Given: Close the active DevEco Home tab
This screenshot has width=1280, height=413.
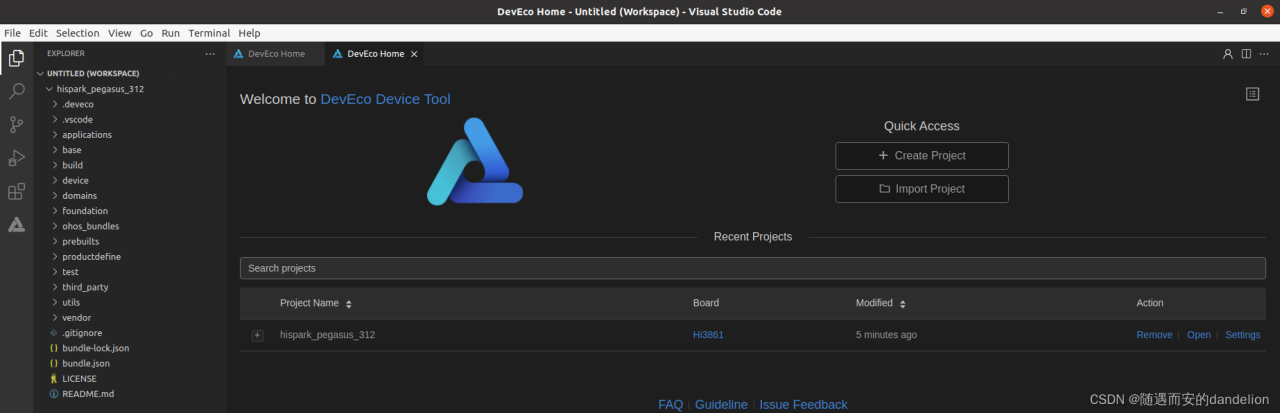Looking at the screenshot, I should point(414,54).
